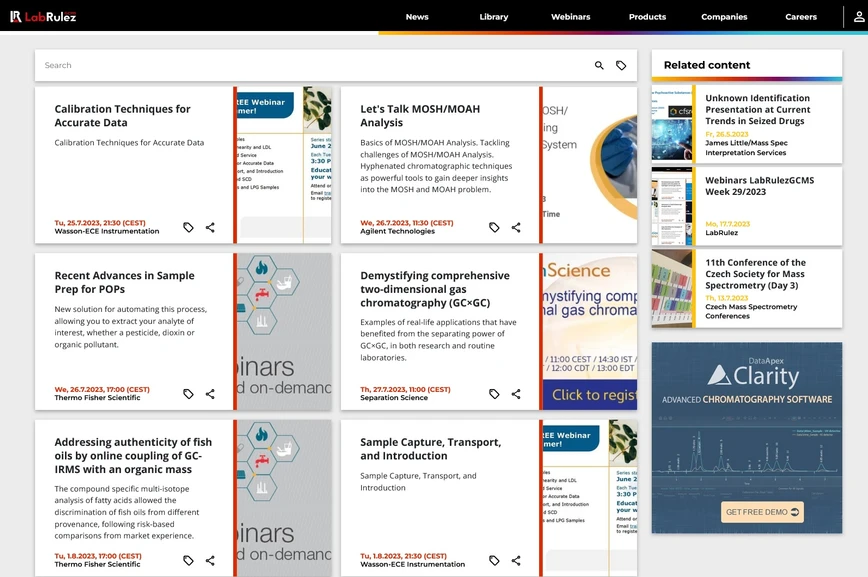
Task: Click LabRulez under Week 29/2023
Action: pos(721,233)
